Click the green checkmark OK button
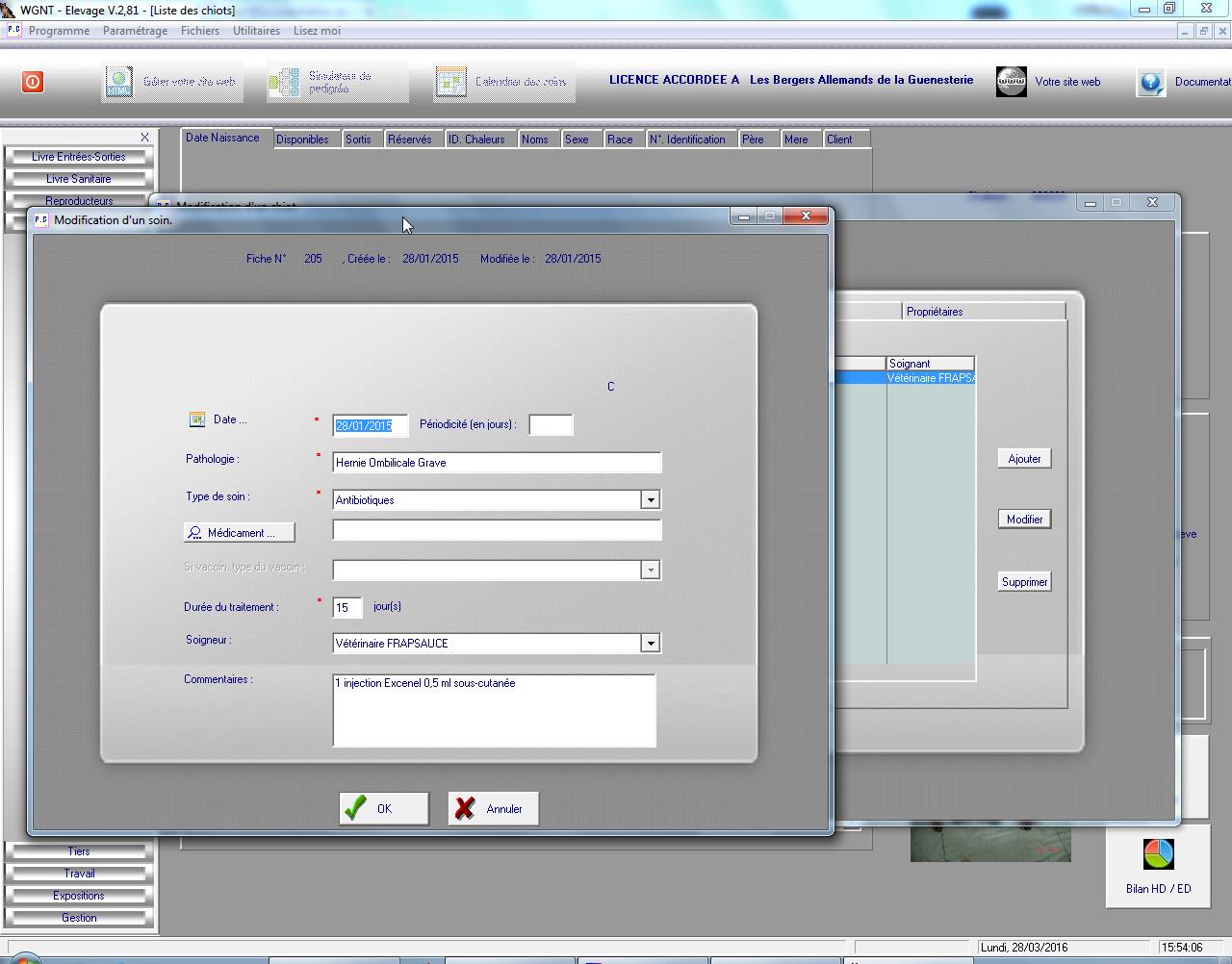Image resolution: width=1232 pixels, height=964 pixels. click(x=383, y=808)
